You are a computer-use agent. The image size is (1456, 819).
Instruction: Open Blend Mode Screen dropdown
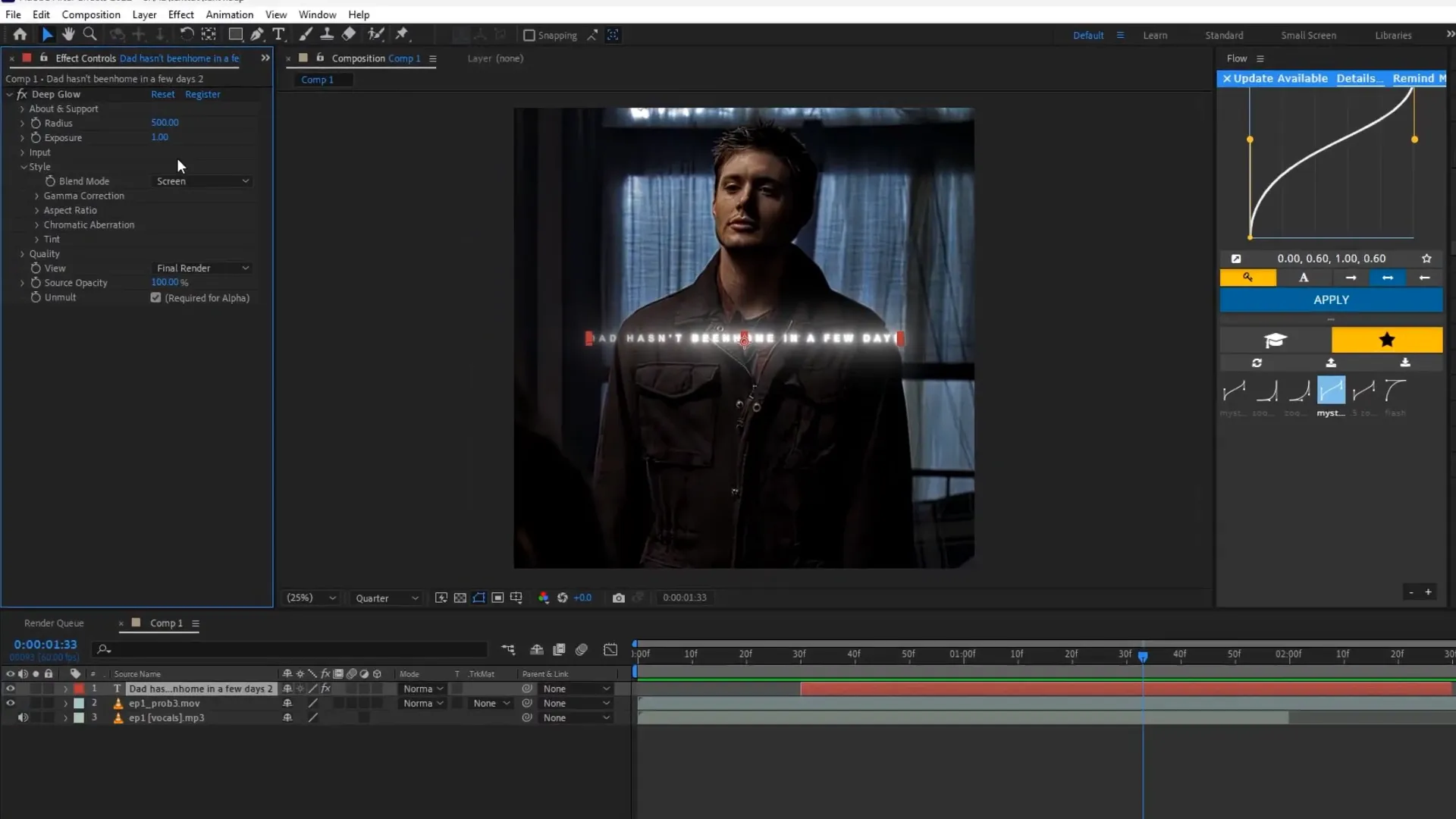click(202, 181)
